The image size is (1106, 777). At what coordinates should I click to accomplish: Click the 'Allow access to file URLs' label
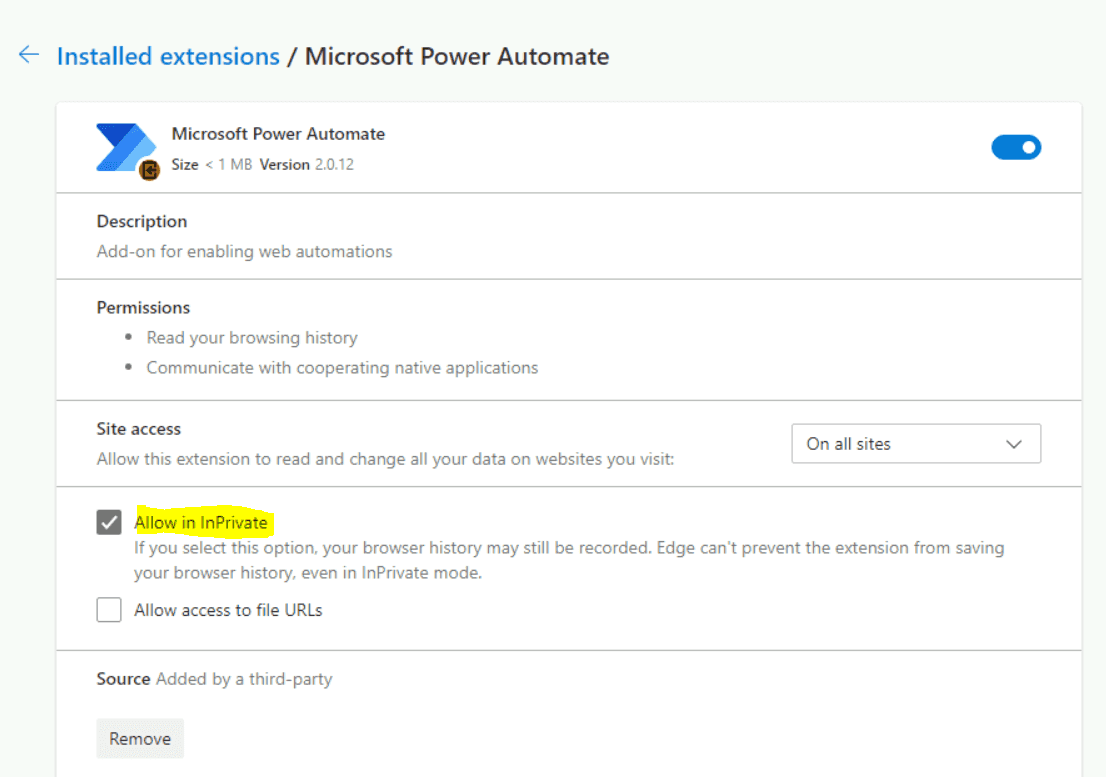pyautogui.click(x=229, y=610)
